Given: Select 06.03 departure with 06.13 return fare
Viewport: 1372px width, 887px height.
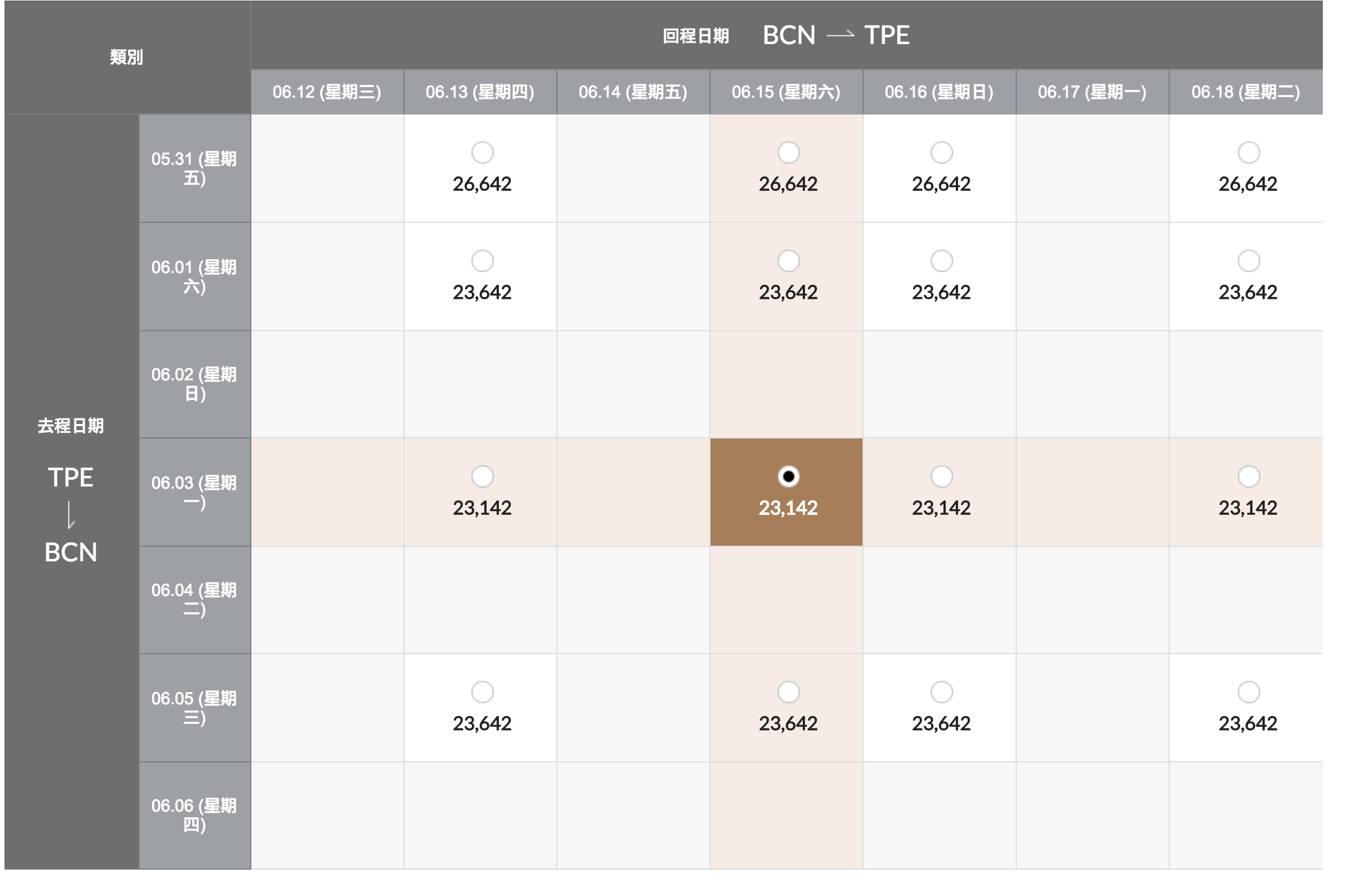Looking at the screenshot, I should tap(482, 476).
